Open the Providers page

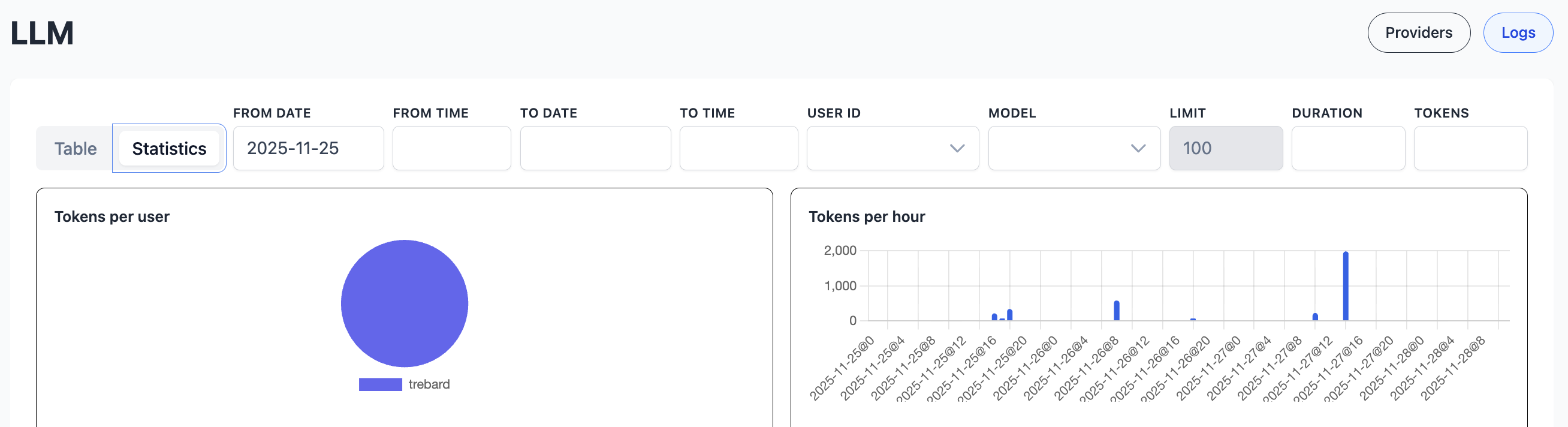coord(1418,33)
